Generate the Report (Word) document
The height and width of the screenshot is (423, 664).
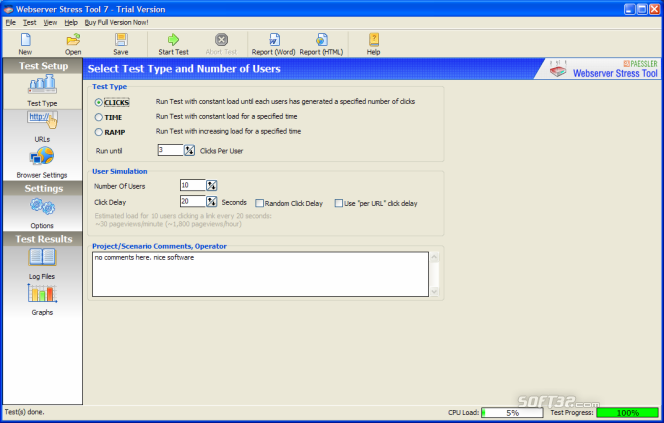point(274,44)
